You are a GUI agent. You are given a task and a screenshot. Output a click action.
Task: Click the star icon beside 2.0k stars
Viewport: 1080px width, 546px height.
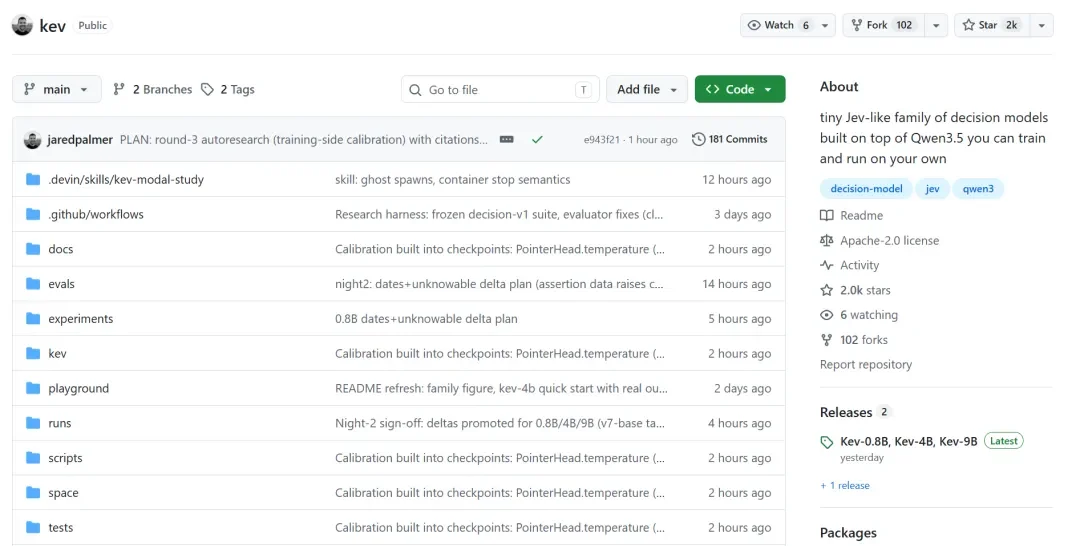pyautogui.click(x=827, y=290)
